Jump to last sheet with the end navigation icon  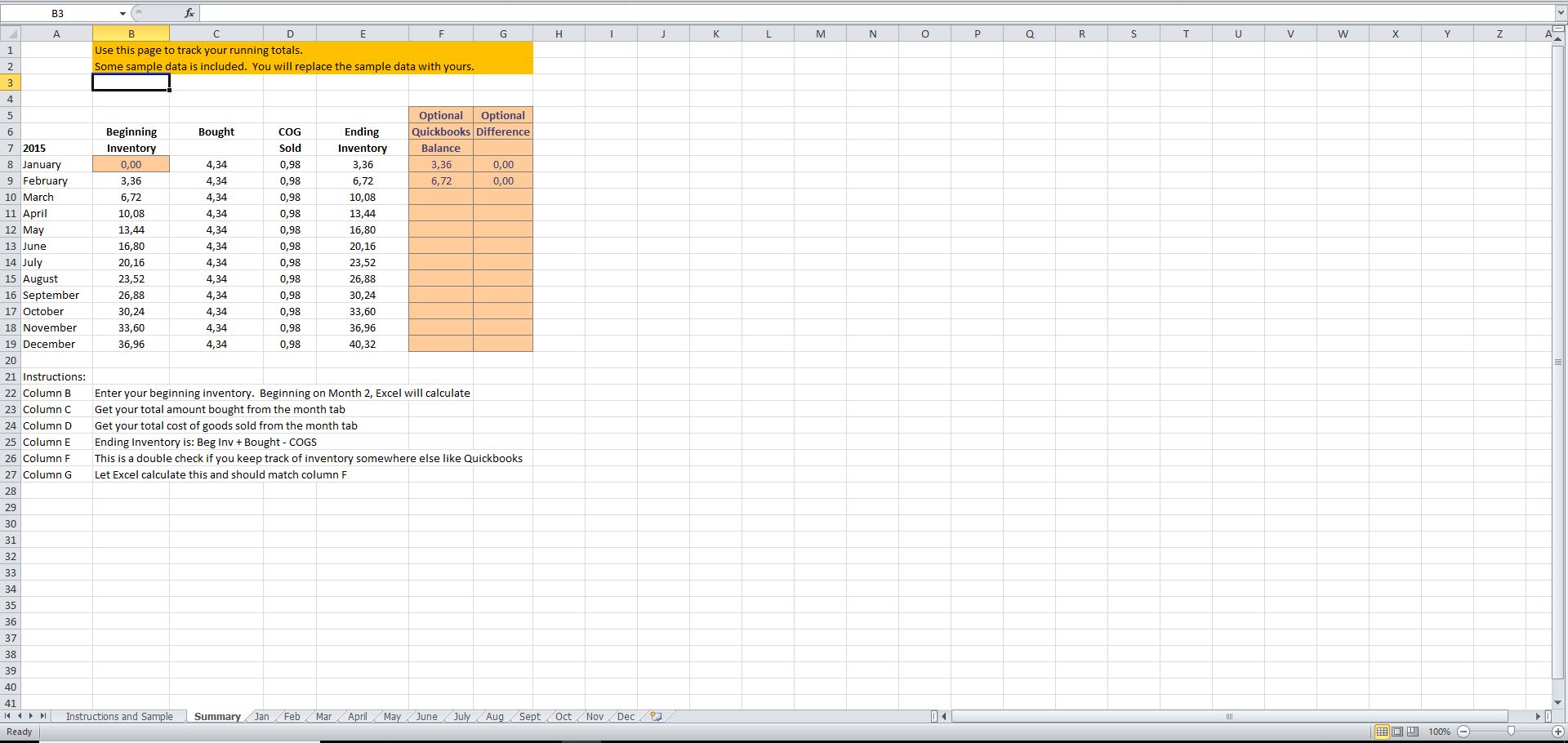(x=41, y=716)
